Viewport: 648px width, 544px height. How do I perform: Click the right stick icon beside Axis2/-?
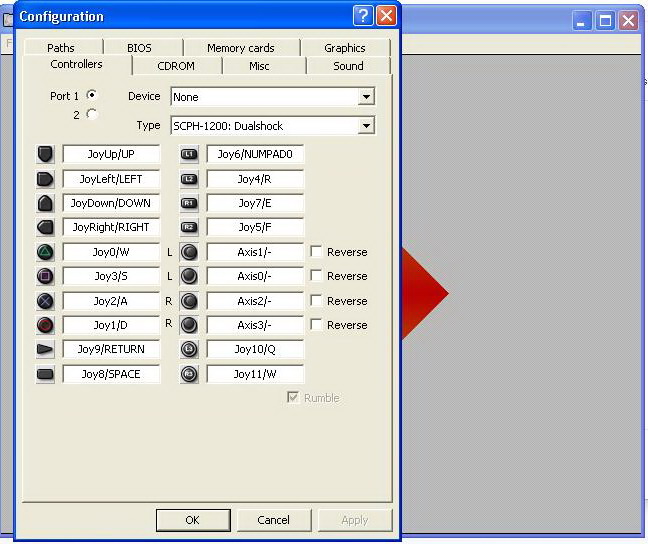pos(189,301)
